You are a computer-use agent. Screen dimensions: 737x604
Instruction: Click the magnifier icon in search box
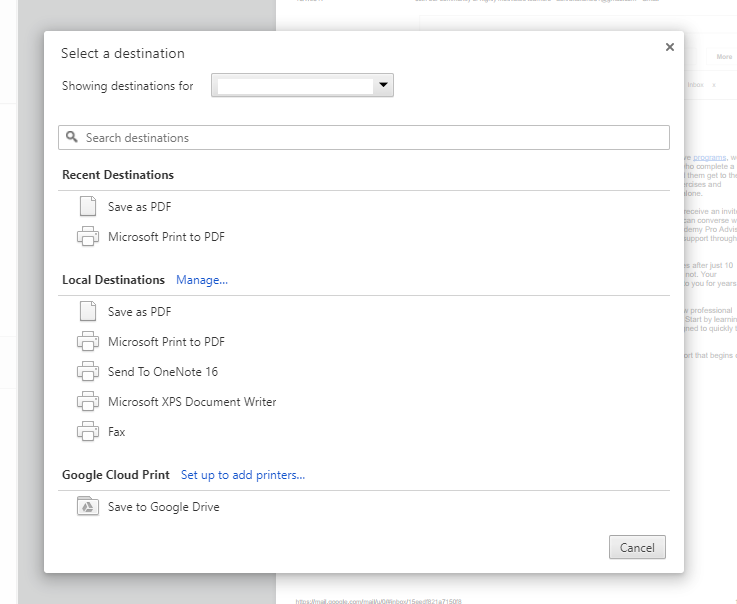point(71,138)
